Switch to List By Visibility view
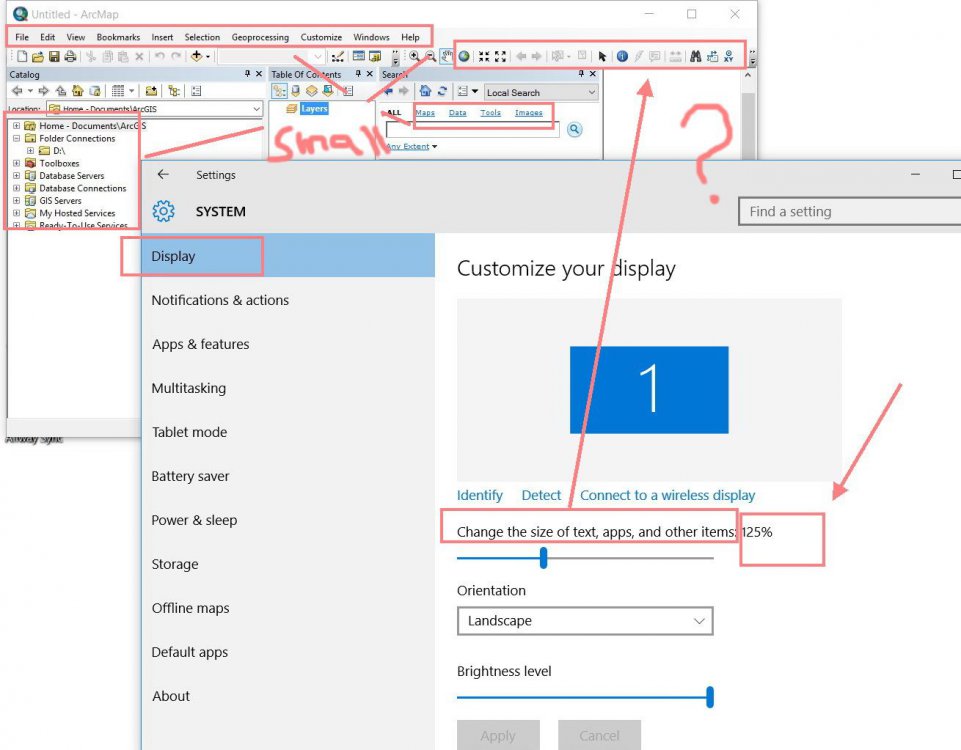 [x=311, y=91]
